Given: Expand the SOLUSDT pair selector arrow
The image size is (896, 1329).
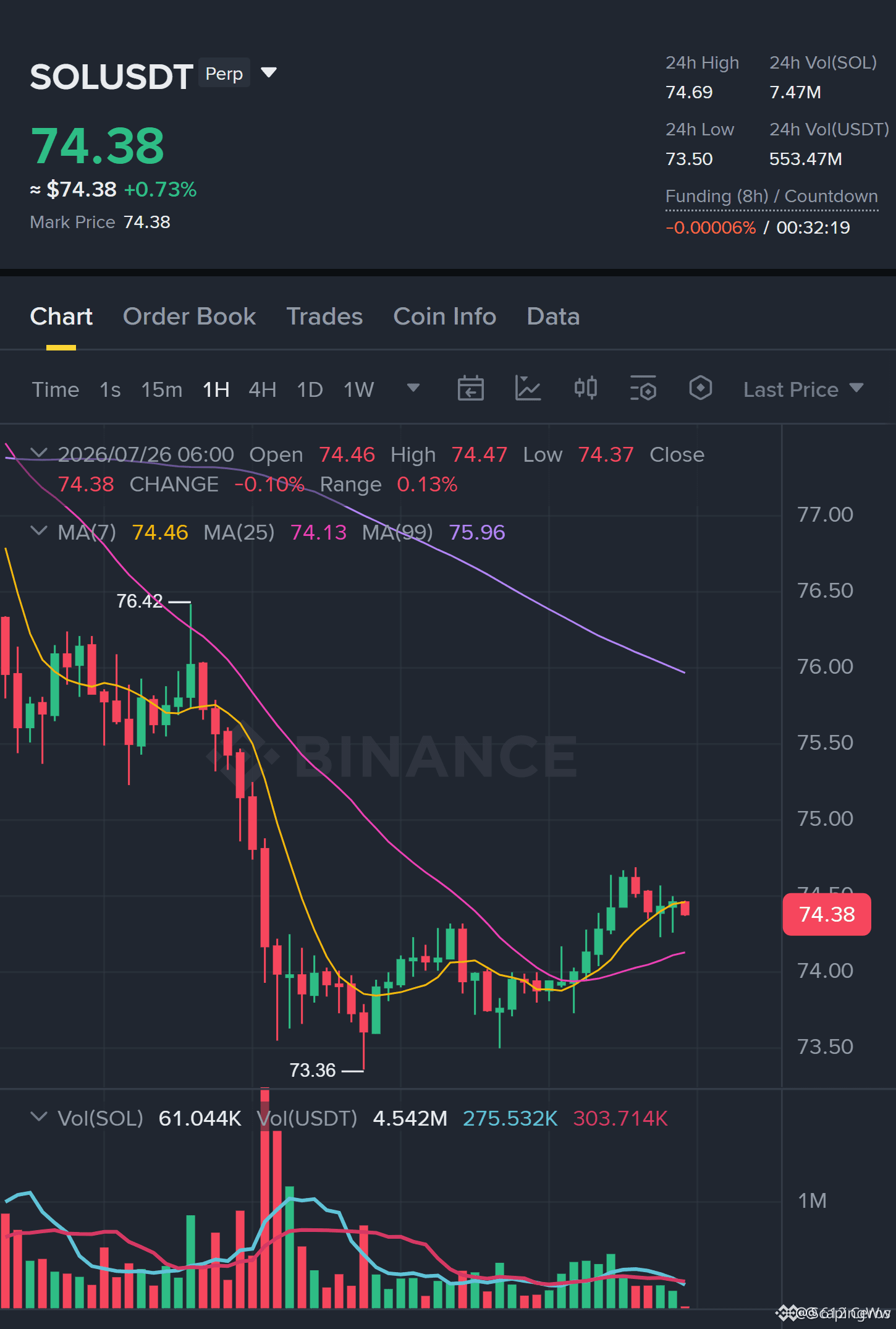Looking at the screenshot, I should [x=269, y=73].
